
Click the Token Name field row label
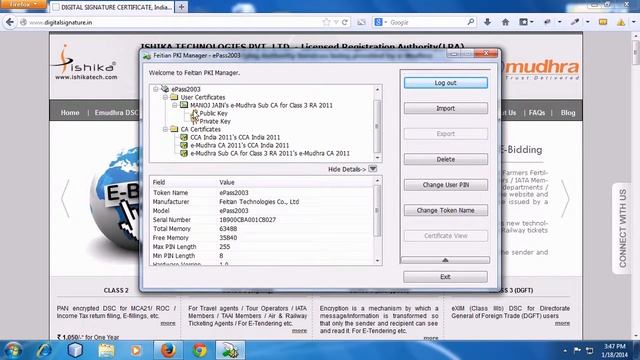(170, 193)
